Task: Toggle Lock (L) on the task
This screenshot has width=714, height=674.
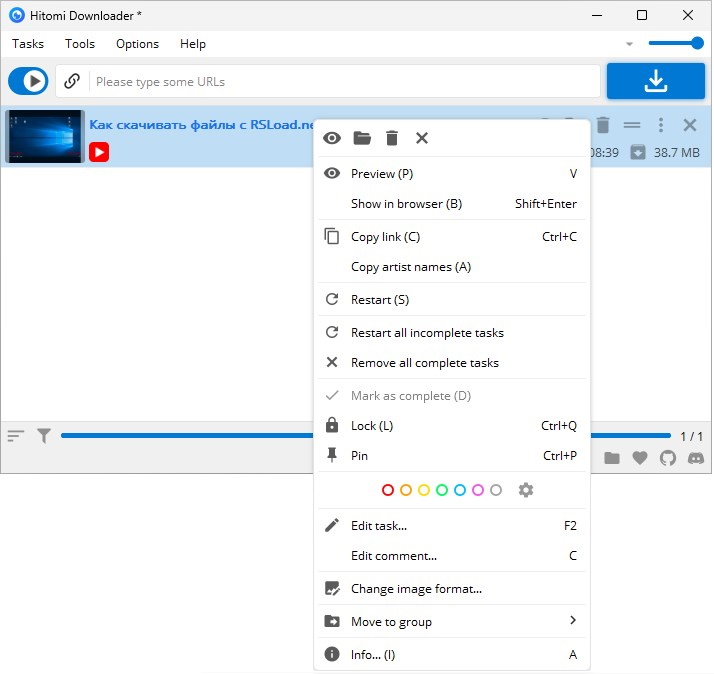Action: 451,426
